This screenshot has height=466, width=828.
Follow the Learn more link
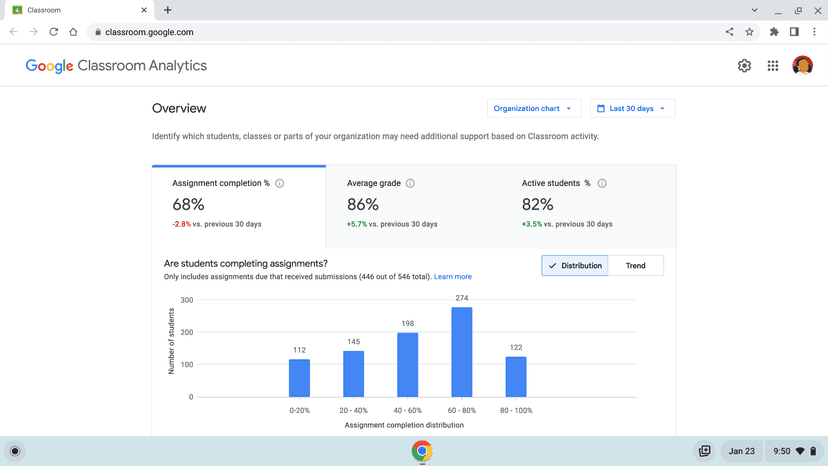453,277
